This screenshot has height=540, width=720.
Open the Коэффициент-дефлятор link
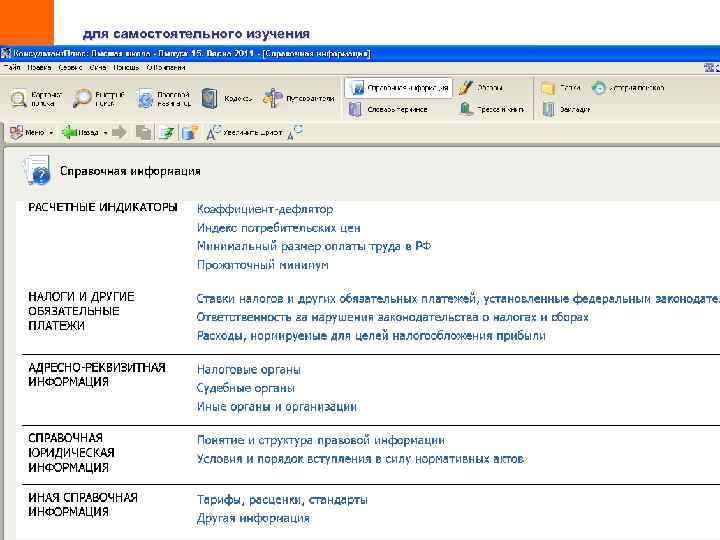[265, 209]
